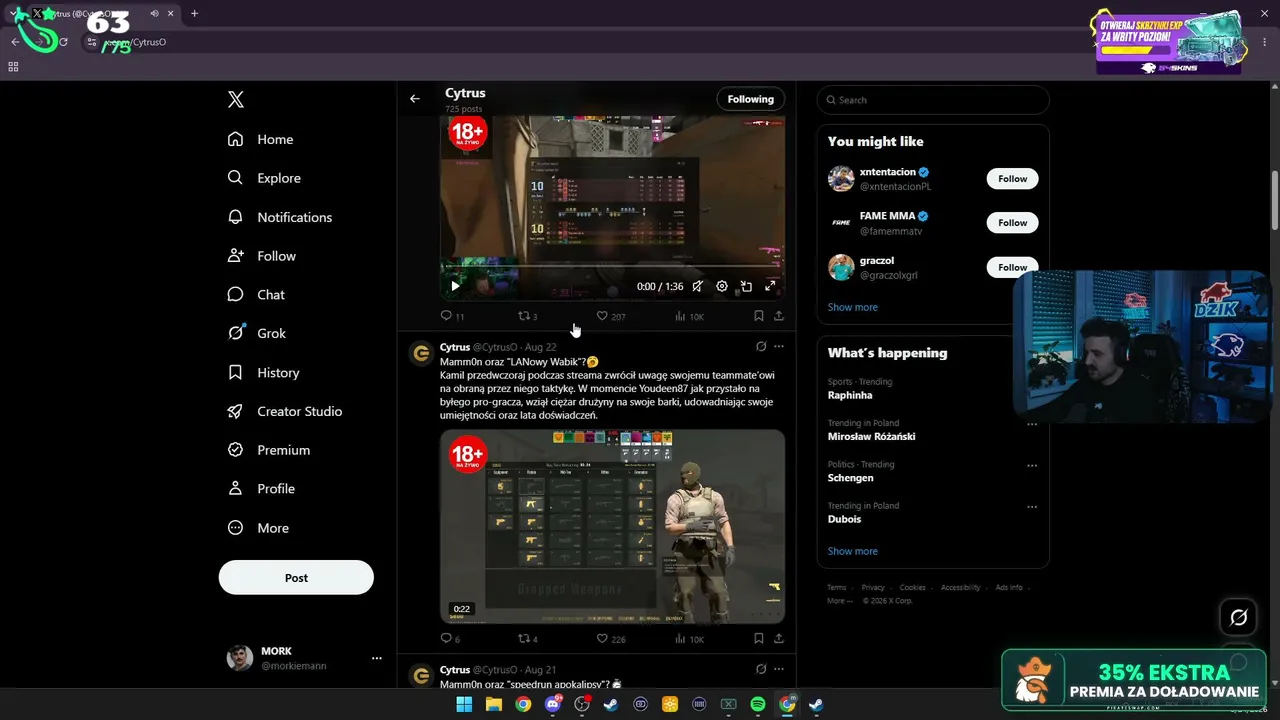
Task: Open Grok in the sidebar
Action: tap(258, 333)
